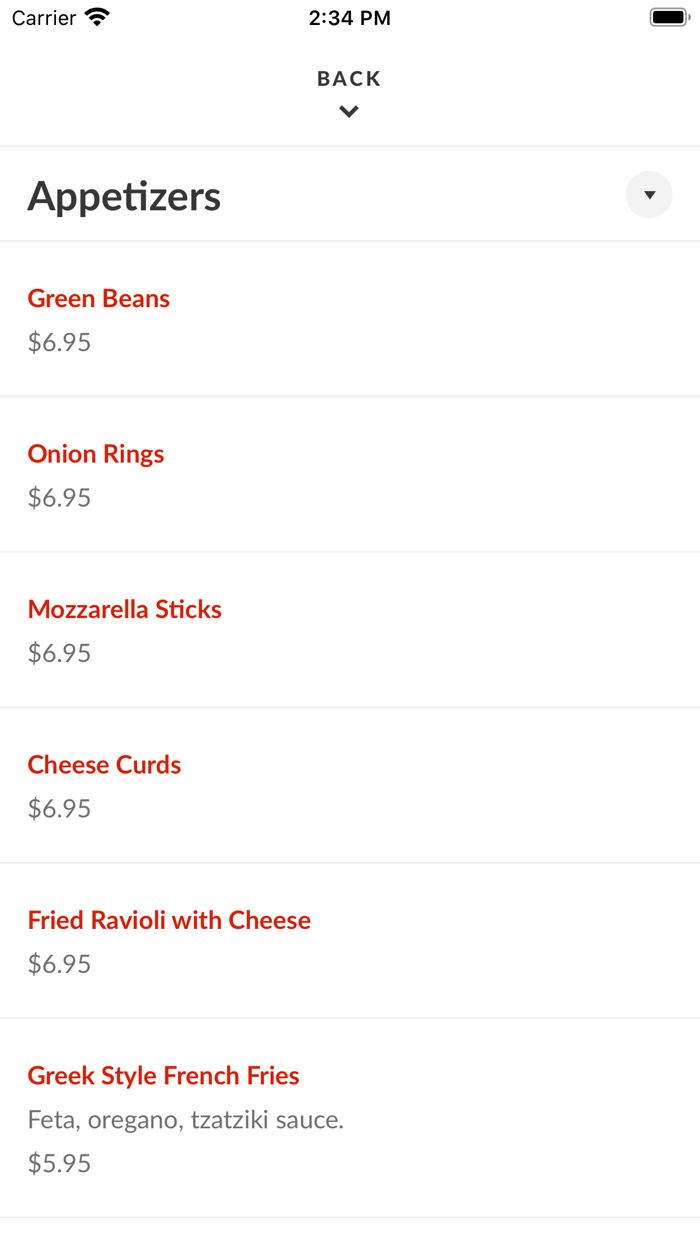Select Greek Style French Fries

[163, 1075]
